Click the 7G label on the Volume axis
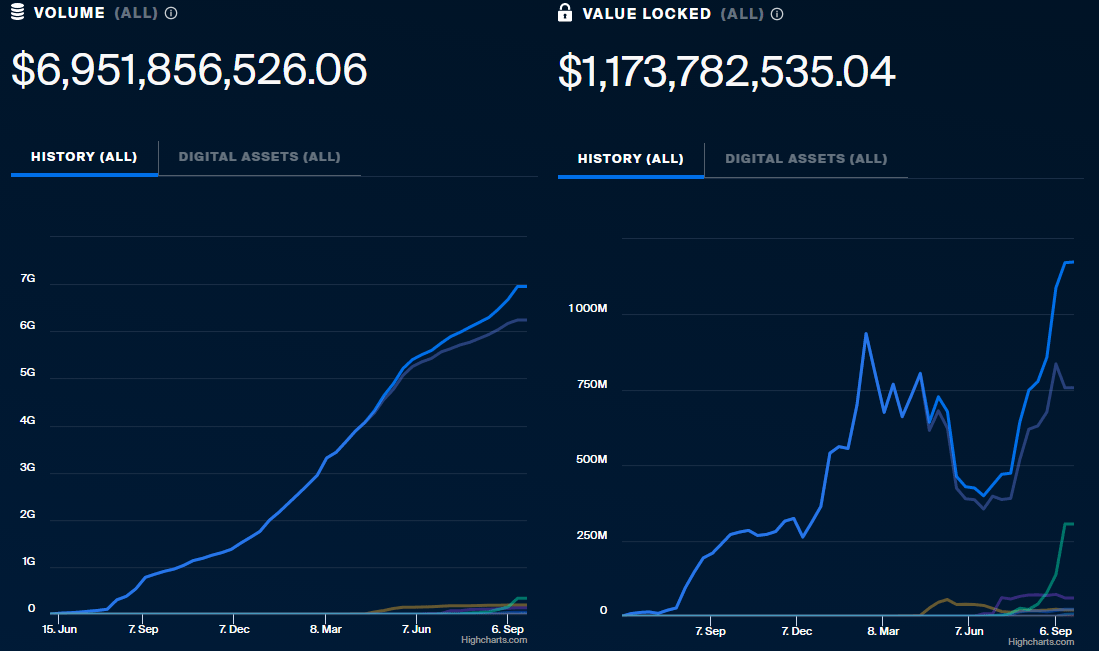This screenshot has height=651, width=1099. (x=28, y=279)
